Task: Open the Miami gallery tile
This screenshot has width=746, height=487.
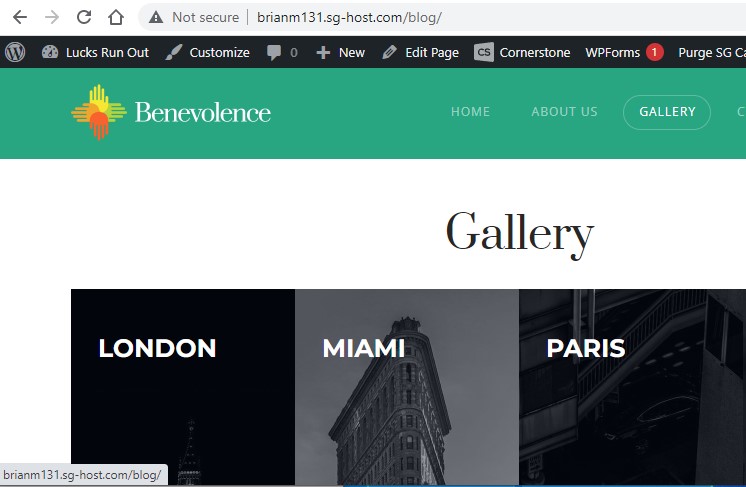Action: [x=406, y=387]
